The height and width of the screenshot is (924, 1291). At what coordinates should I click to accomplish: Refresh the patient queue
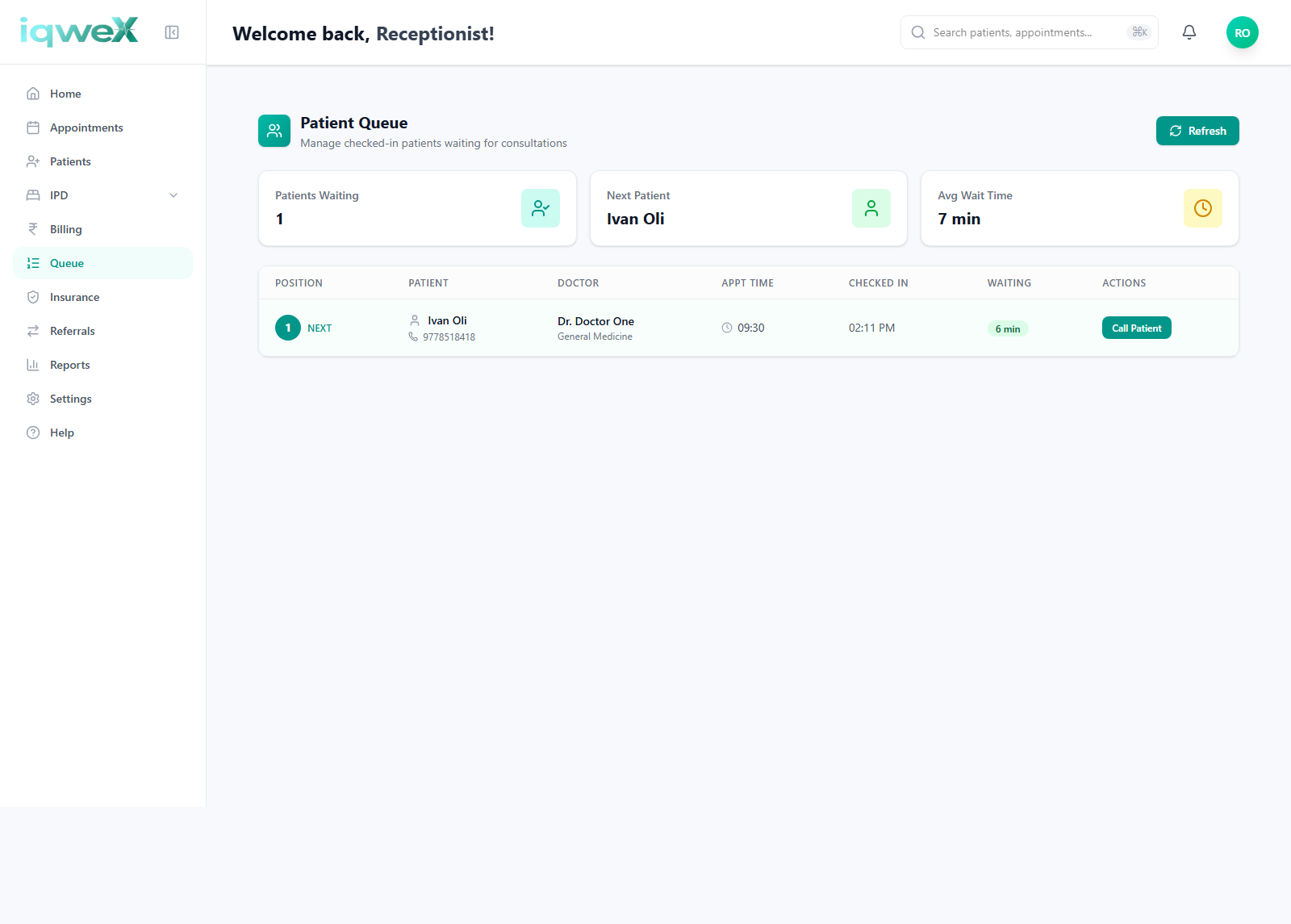pyautogui.click(x=1197, y=131)
